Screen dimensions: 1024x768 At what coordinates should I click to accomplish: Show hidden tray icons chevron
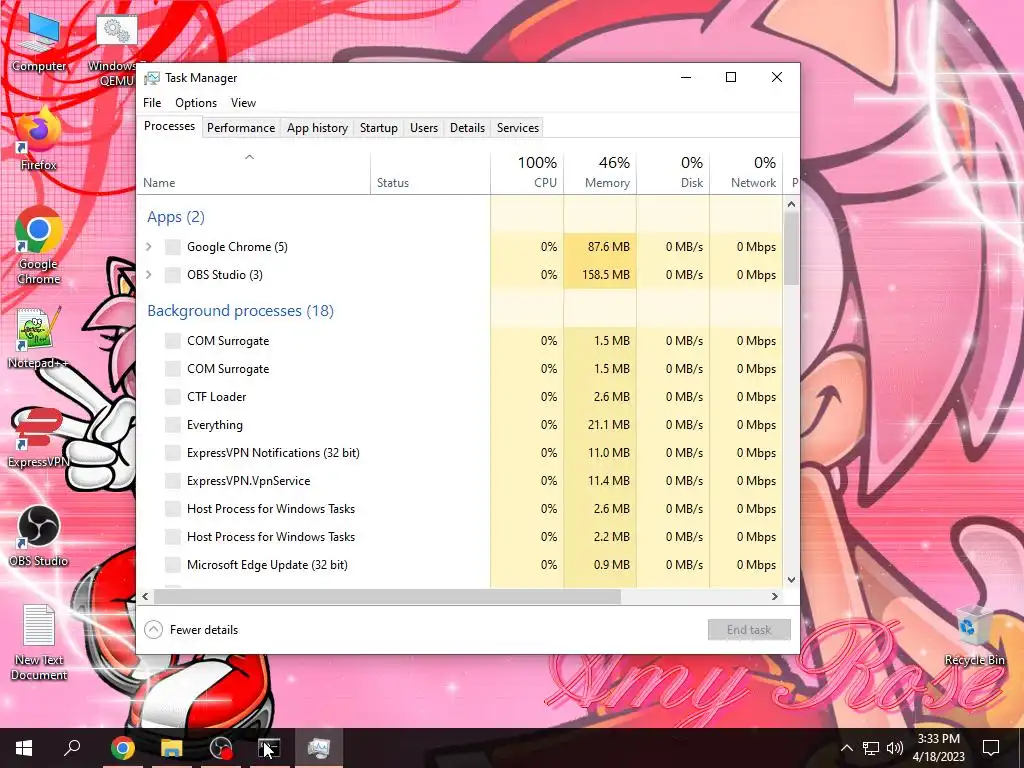[x=846, y=748]
